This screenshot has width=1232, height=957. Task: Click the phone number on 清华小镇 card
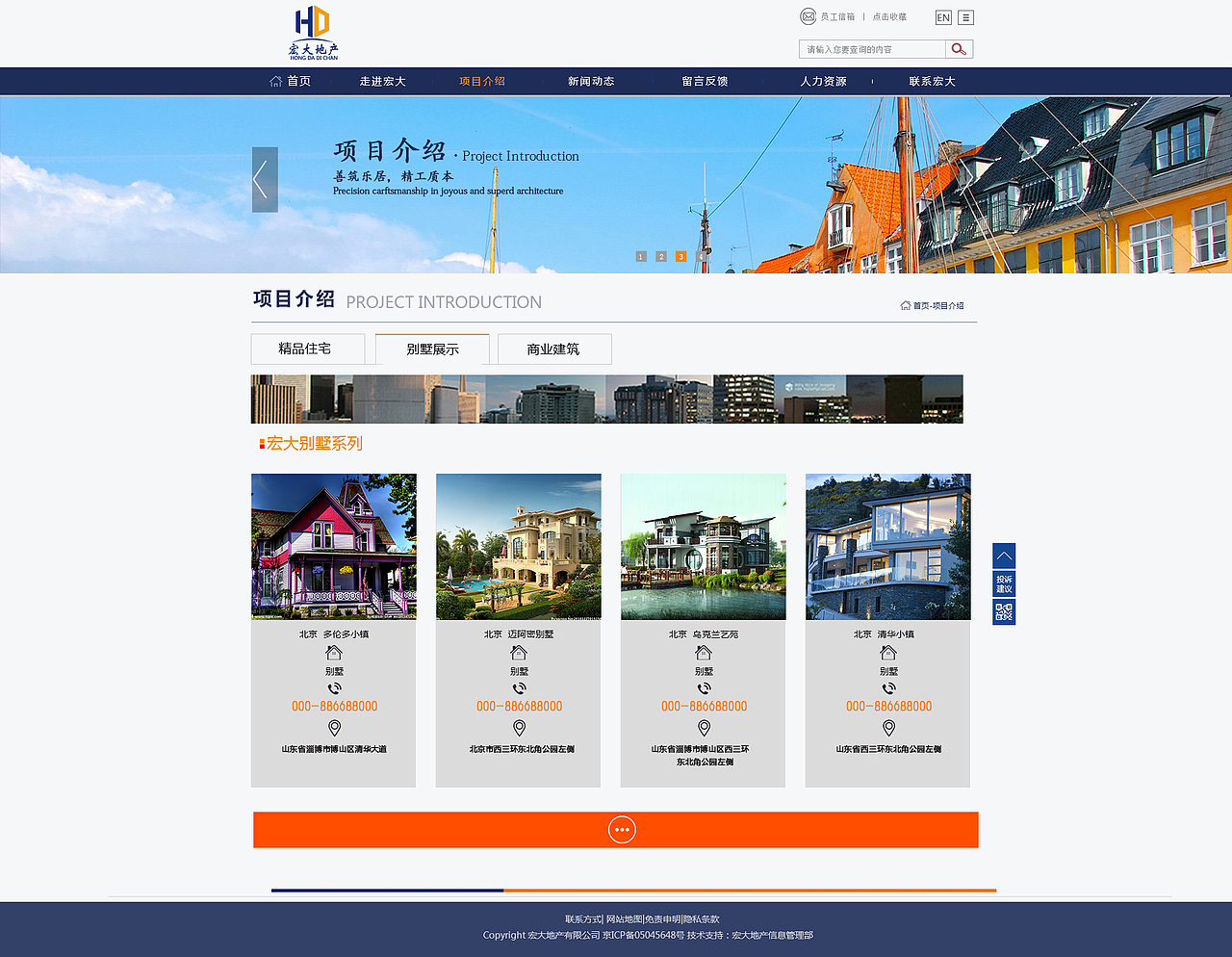(x=888, y=706)
